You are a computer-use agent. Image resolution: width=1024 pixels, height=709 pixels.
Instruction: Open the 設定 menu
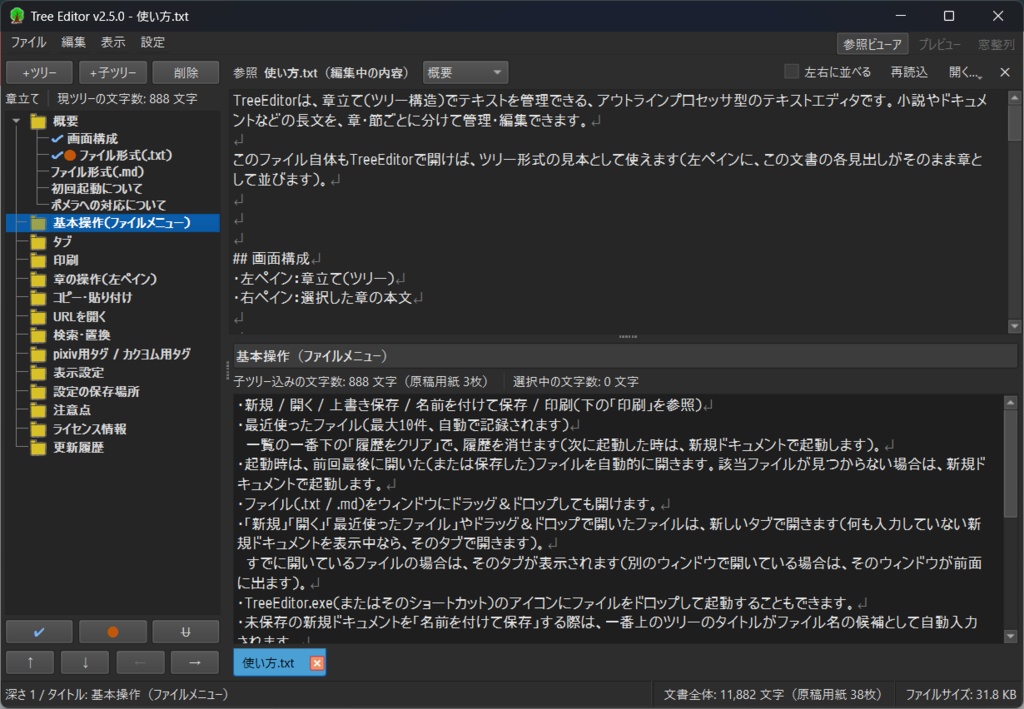tap(153, 42)
